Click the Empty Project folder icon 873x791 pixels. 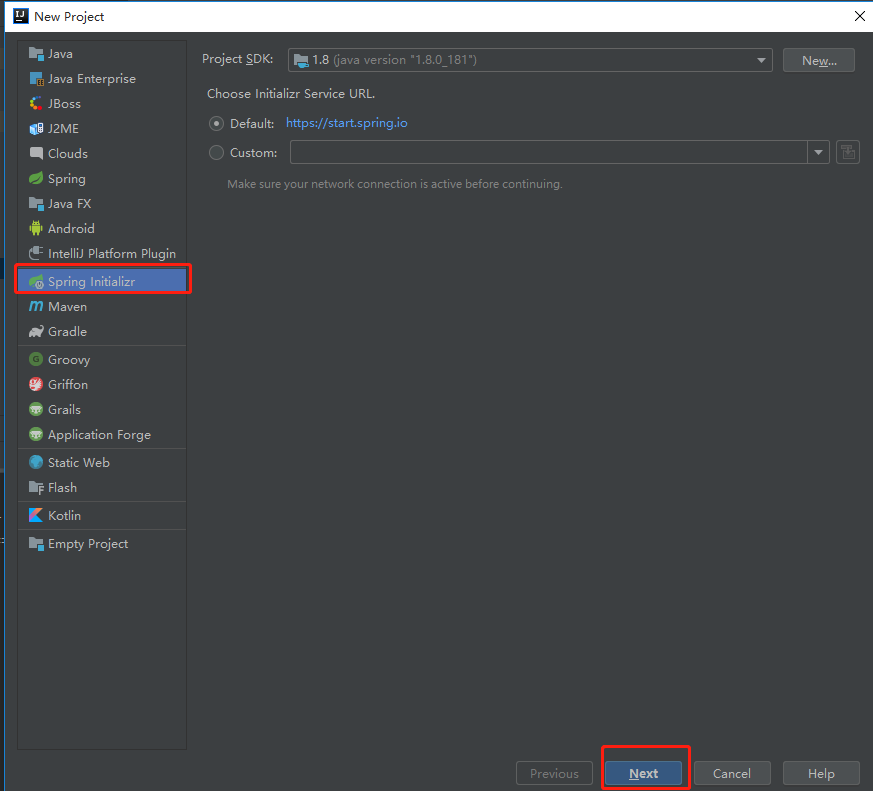[36, 544]
